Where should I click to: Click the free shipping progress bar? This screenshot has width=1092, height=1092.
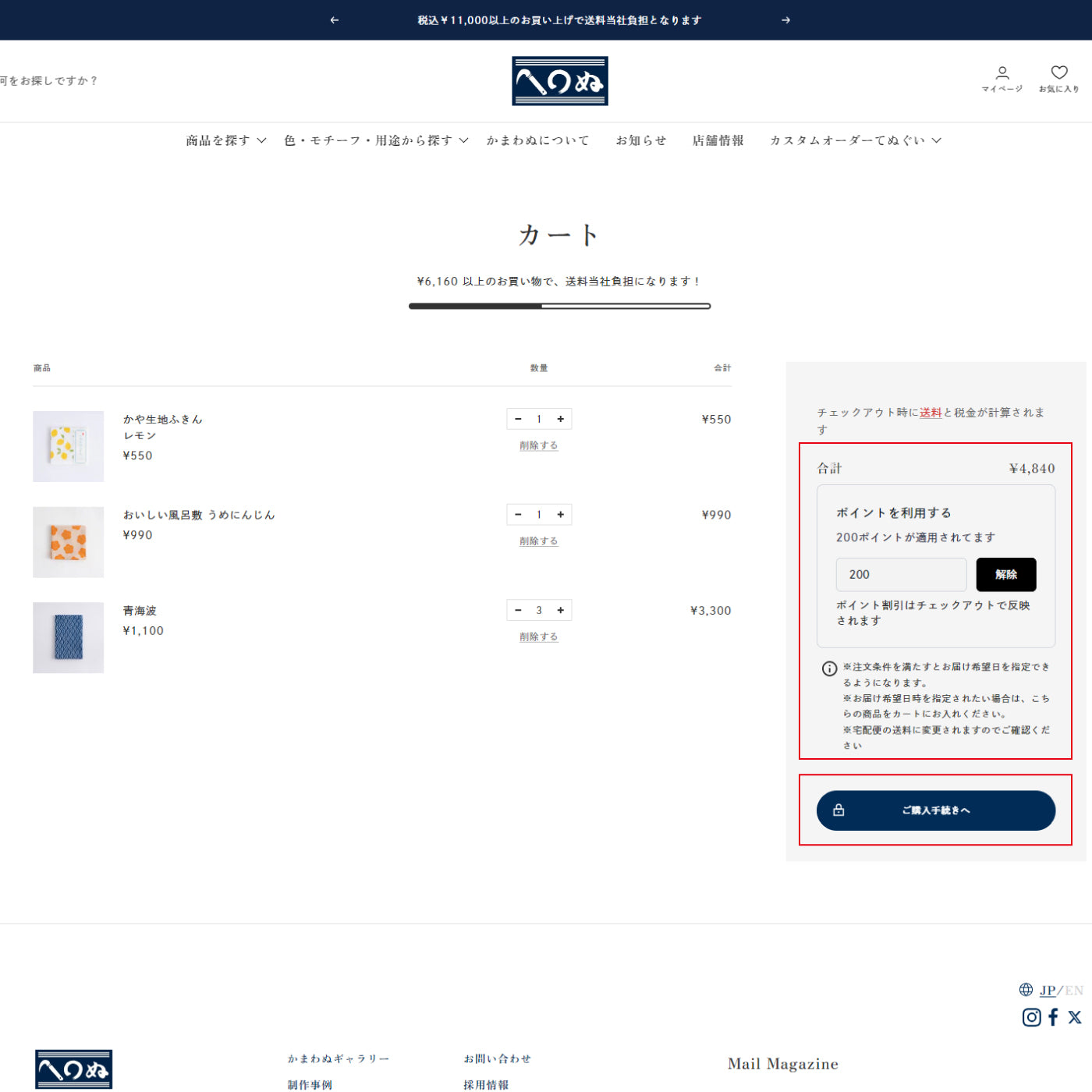click(559, 306)
